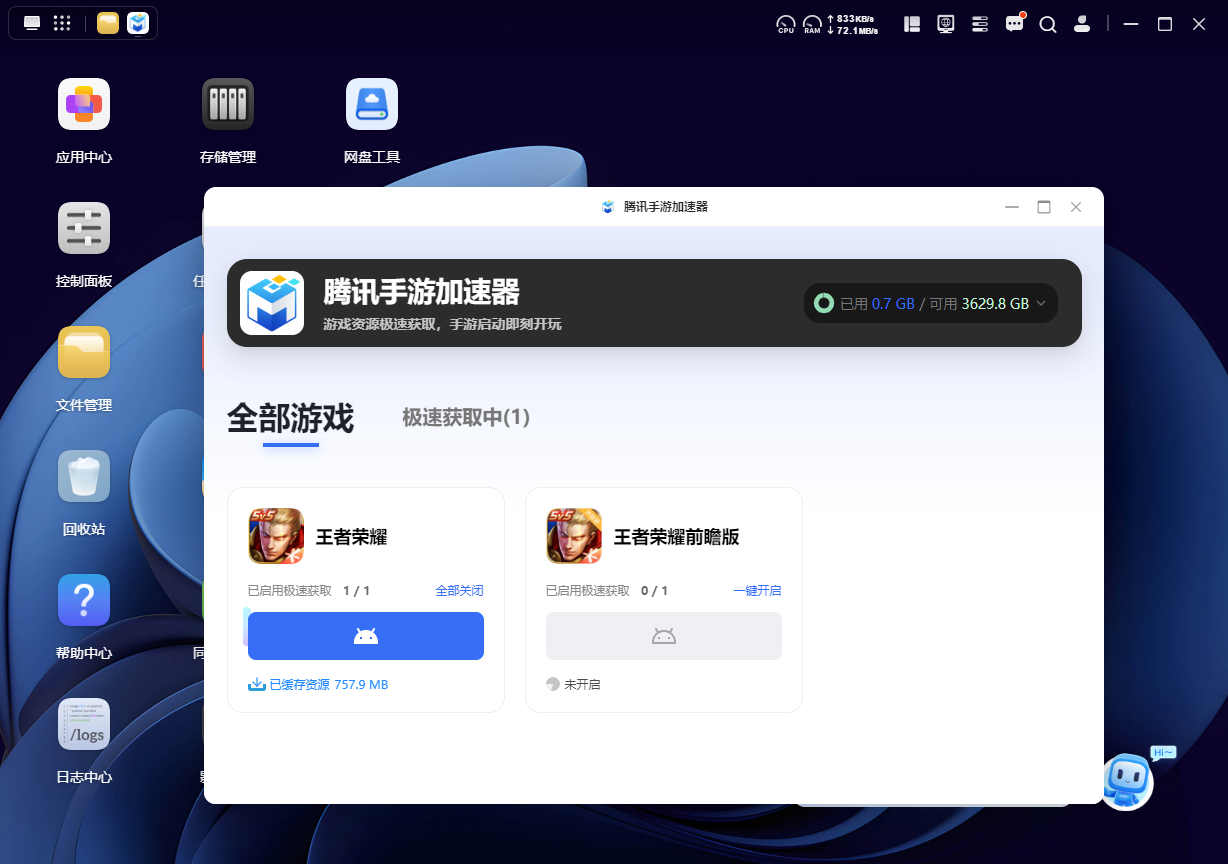Switch to 腾讯手游加速器 taskbar icon
This screenshot has height=864, width=1228.
(x=138, y=23)
